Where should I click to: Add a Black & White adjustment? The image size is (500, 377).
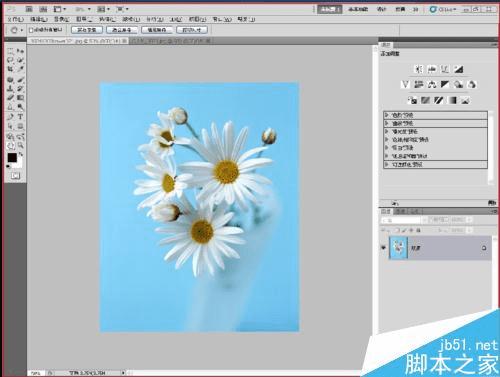pos(445,84)
